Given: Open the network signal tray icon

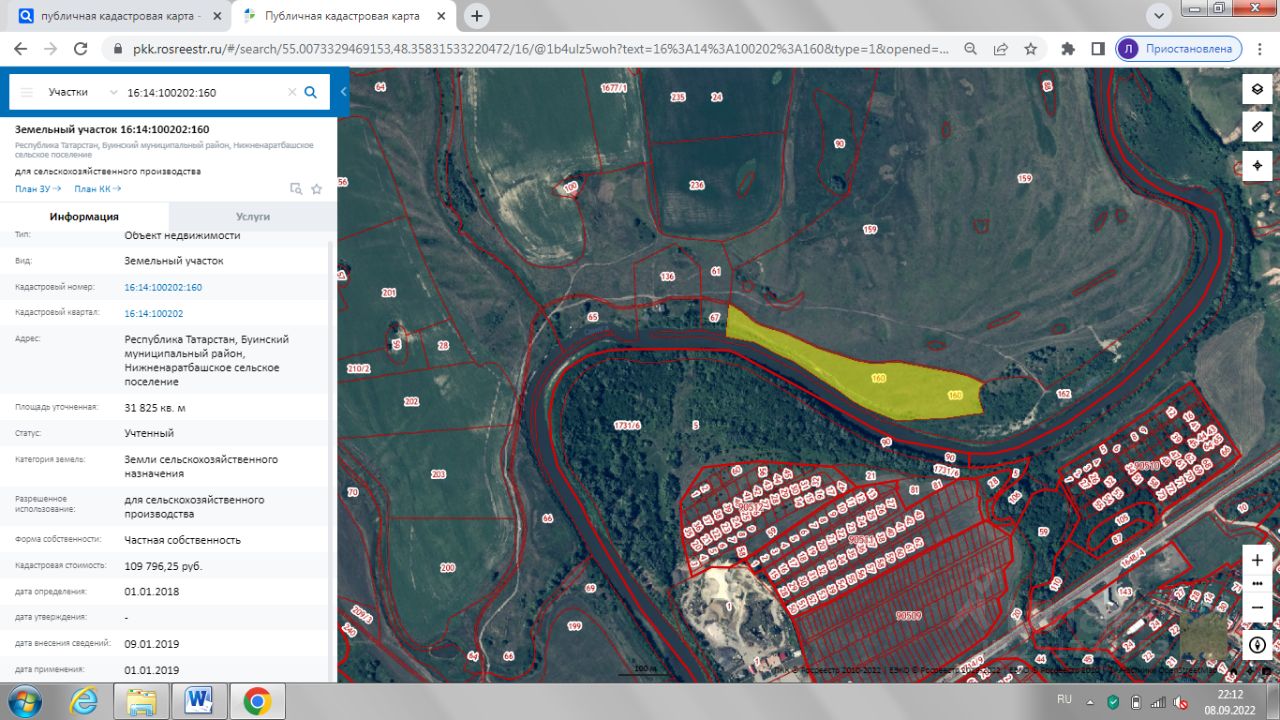Looking at the screenshot, I should (x=1158, y=701).
